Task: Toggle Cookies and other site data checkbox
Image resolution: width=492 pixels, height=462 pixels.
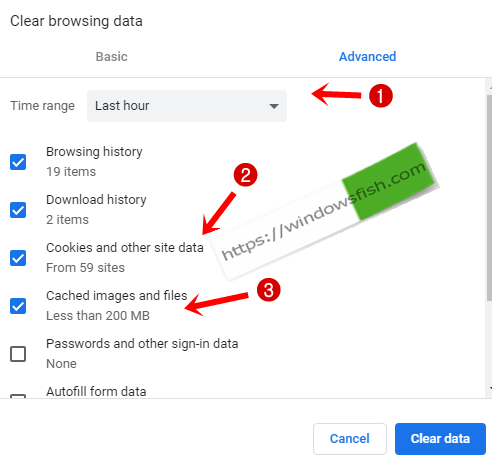Action: point(18,258)
